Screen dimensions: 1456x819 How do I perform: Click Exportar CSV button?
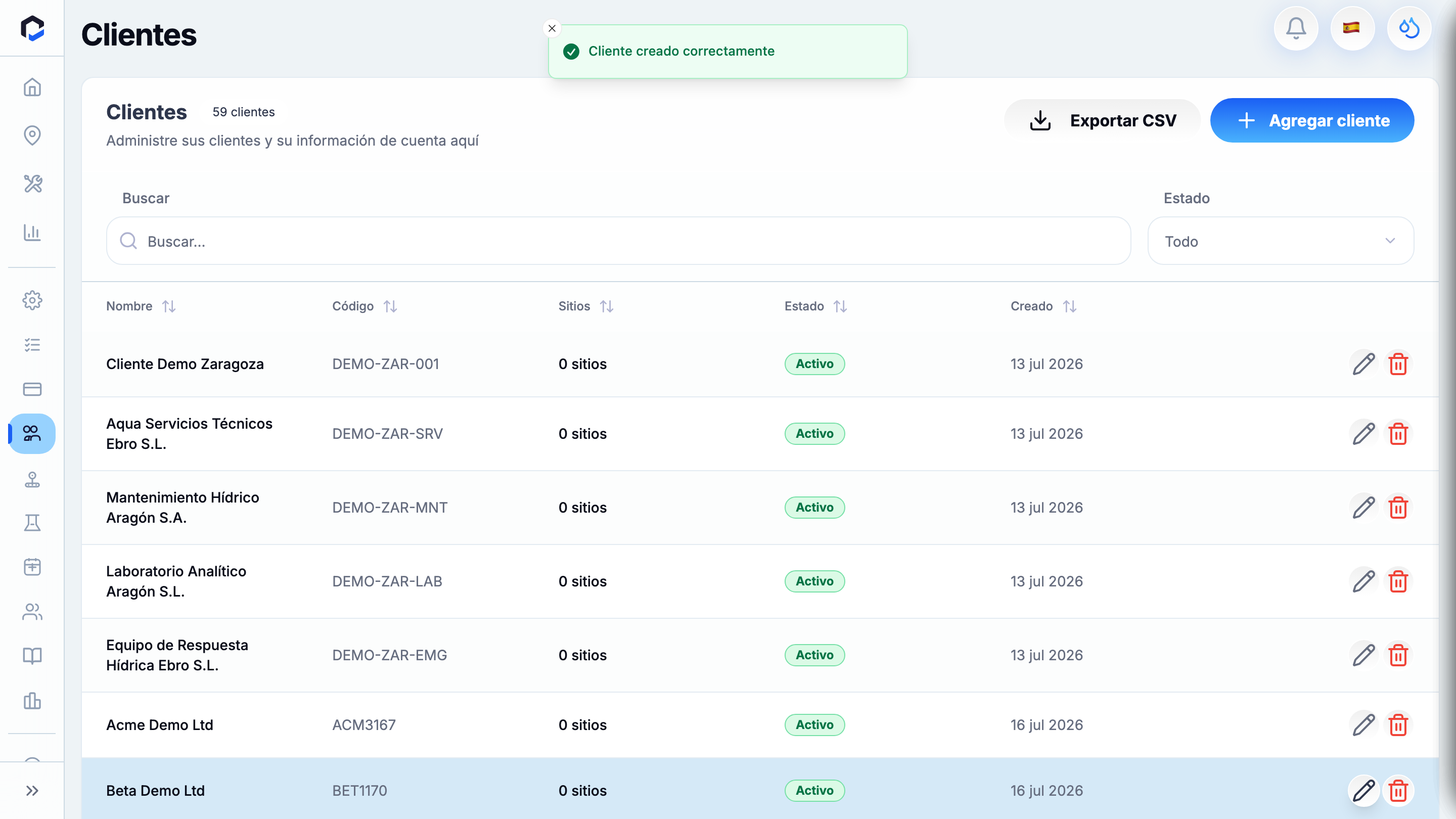pos(1102,120)
